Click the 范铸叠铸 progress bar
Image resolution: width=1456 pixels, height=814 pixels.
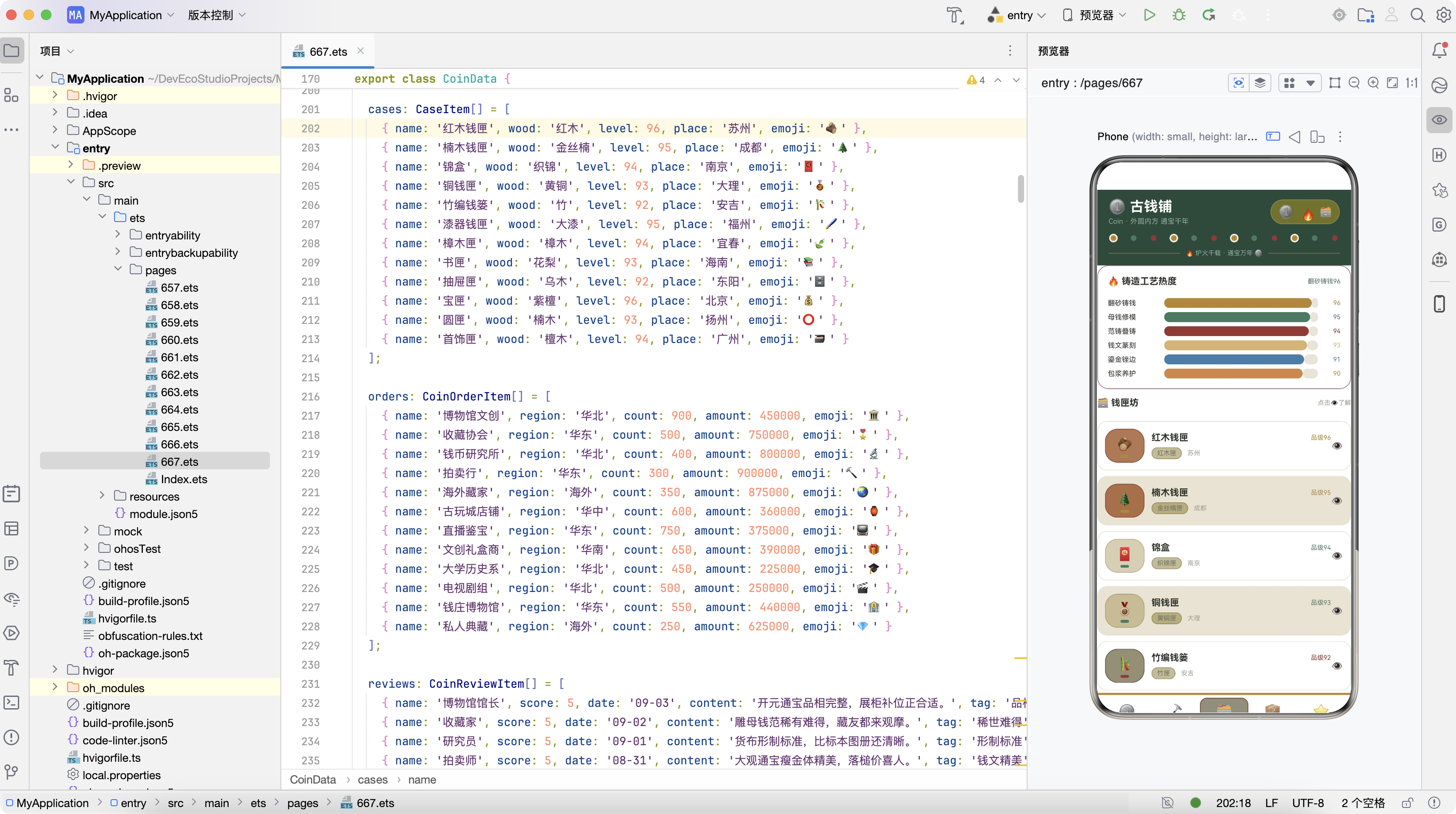click(x=1240, y=331)
